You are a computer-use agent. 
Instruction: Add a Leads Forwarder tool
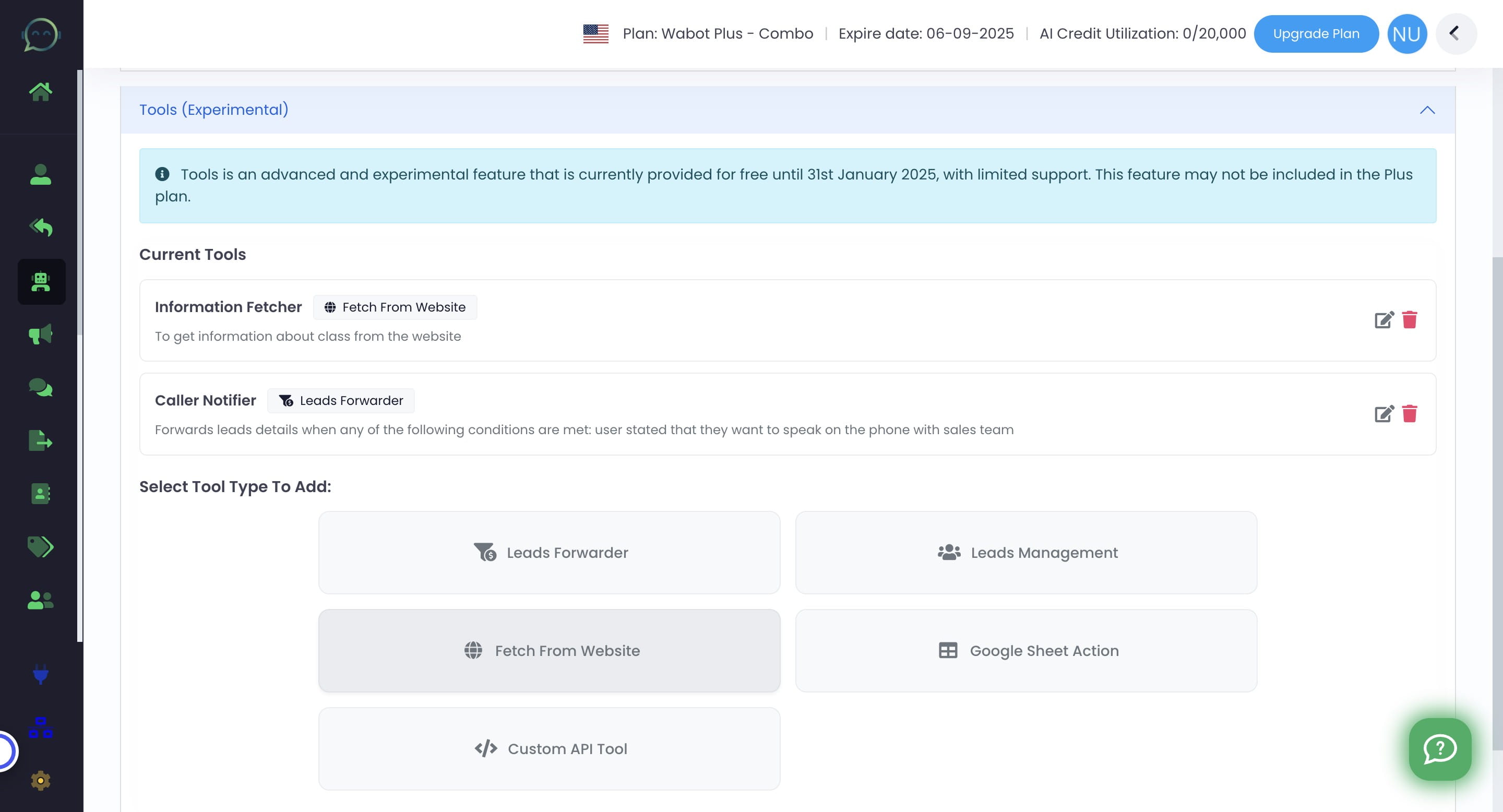point(549,553)
